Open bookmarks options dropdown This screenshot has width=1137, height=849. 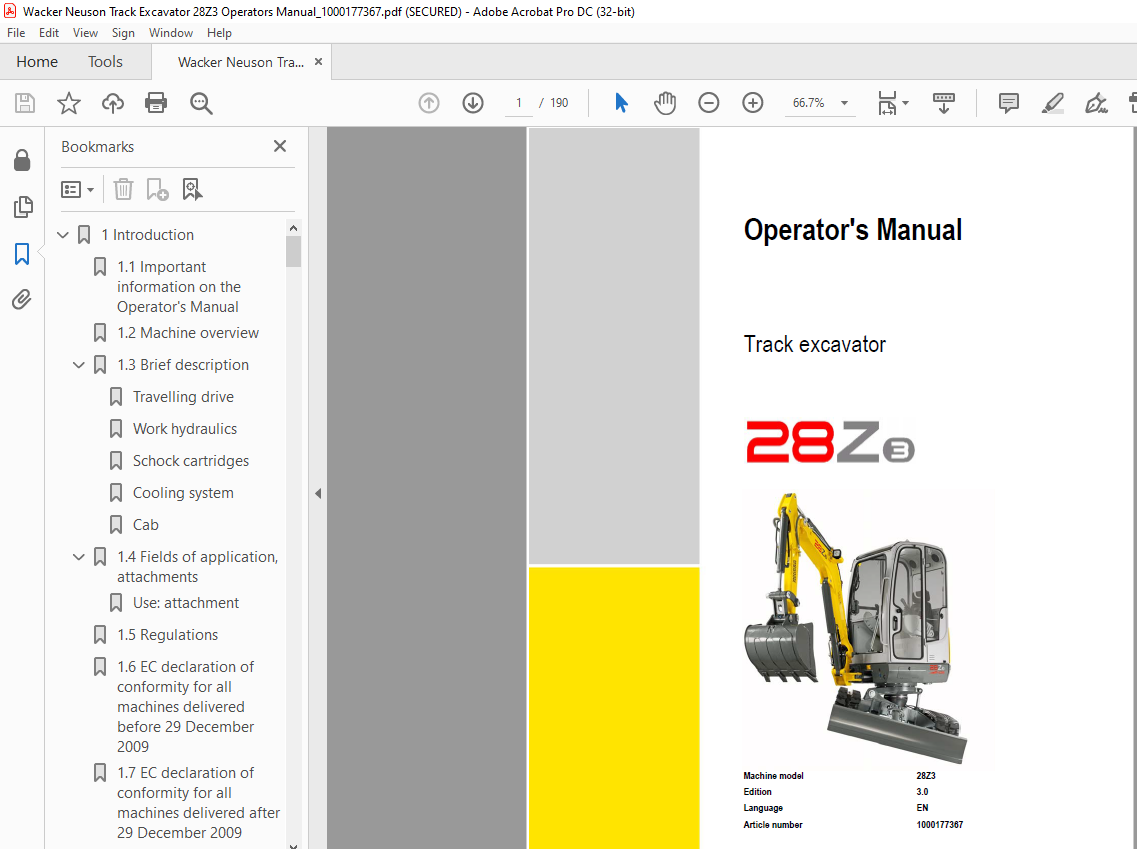(78, 190)
